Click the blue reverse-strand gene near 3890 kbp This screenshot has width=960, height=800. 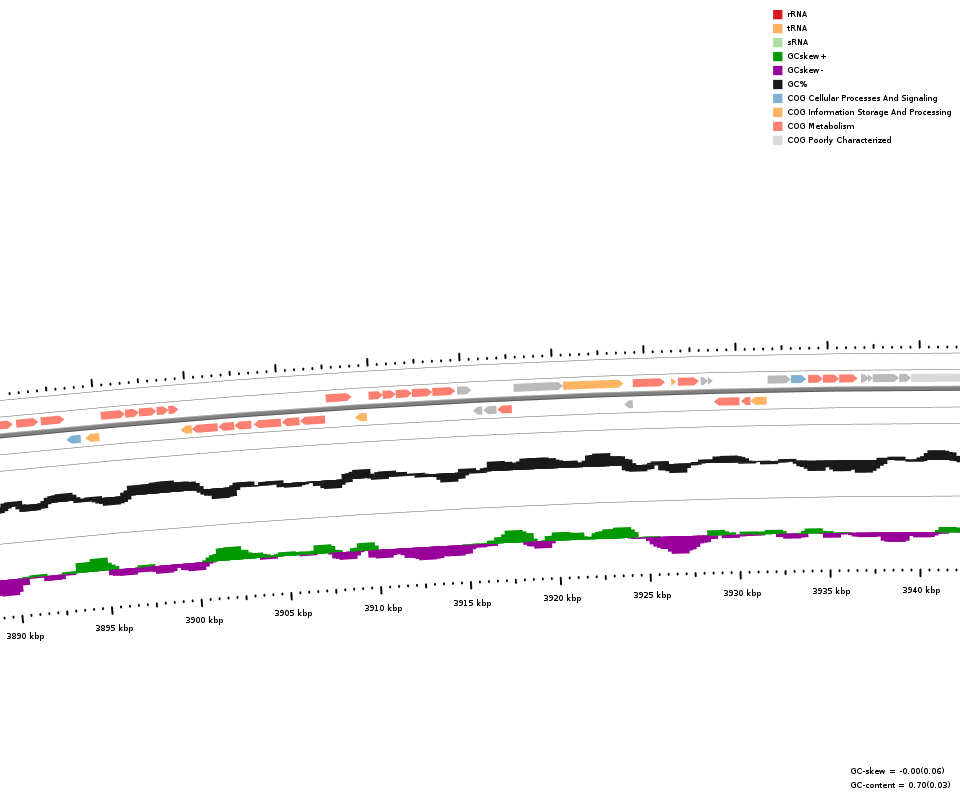(x=74, y=439)
